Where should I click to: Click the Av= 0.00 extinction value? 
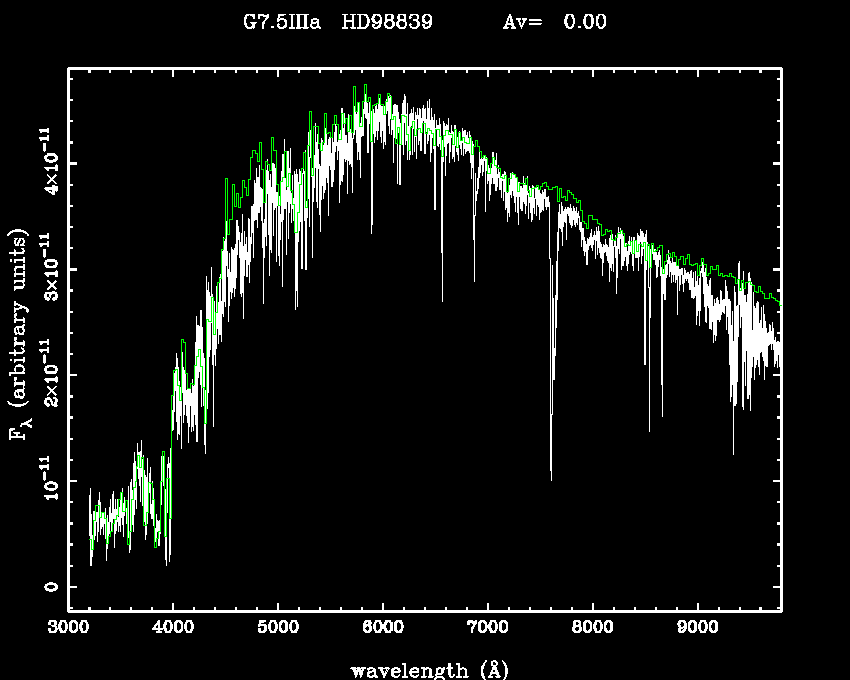(553, 23)
